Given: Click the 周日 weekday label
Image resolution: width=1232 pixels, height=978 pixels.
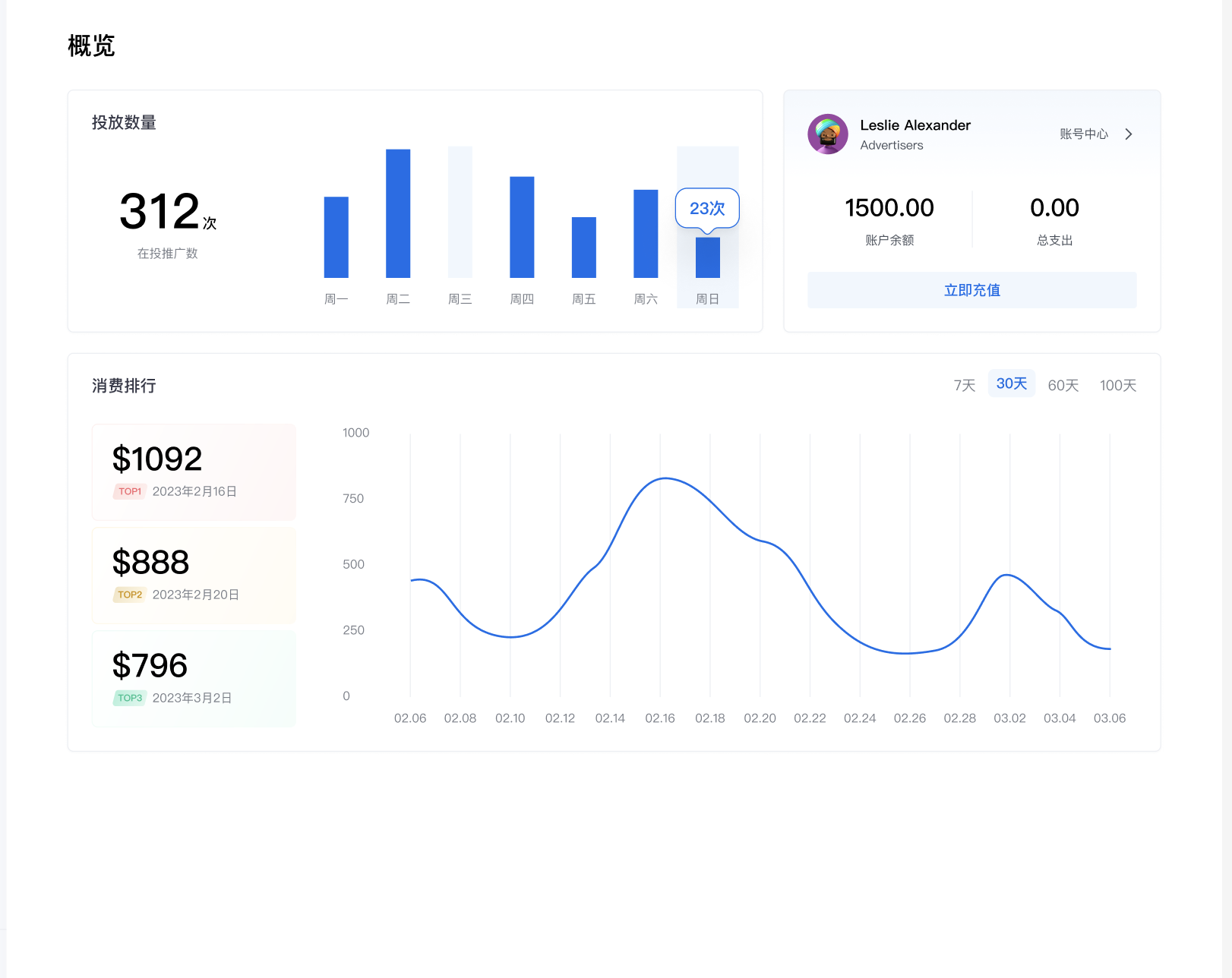Looking at the screenshot, I should [x=708, y=299].
